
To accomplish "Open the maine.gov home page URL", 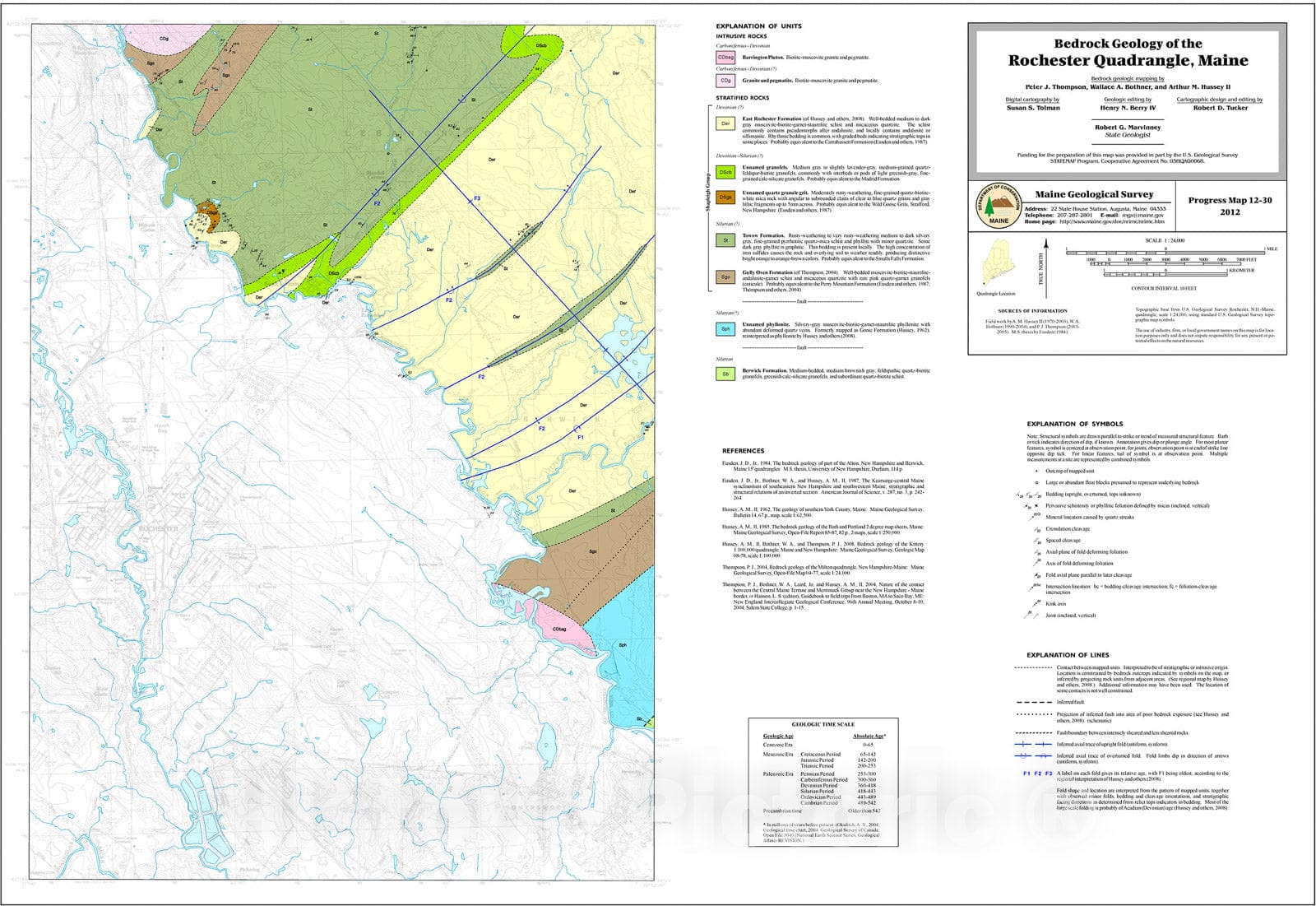I will point(1112,221).
